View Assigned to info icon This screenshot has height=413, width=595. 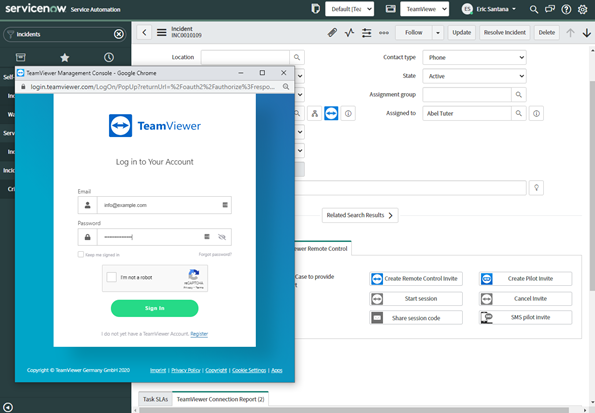[536, 113]
